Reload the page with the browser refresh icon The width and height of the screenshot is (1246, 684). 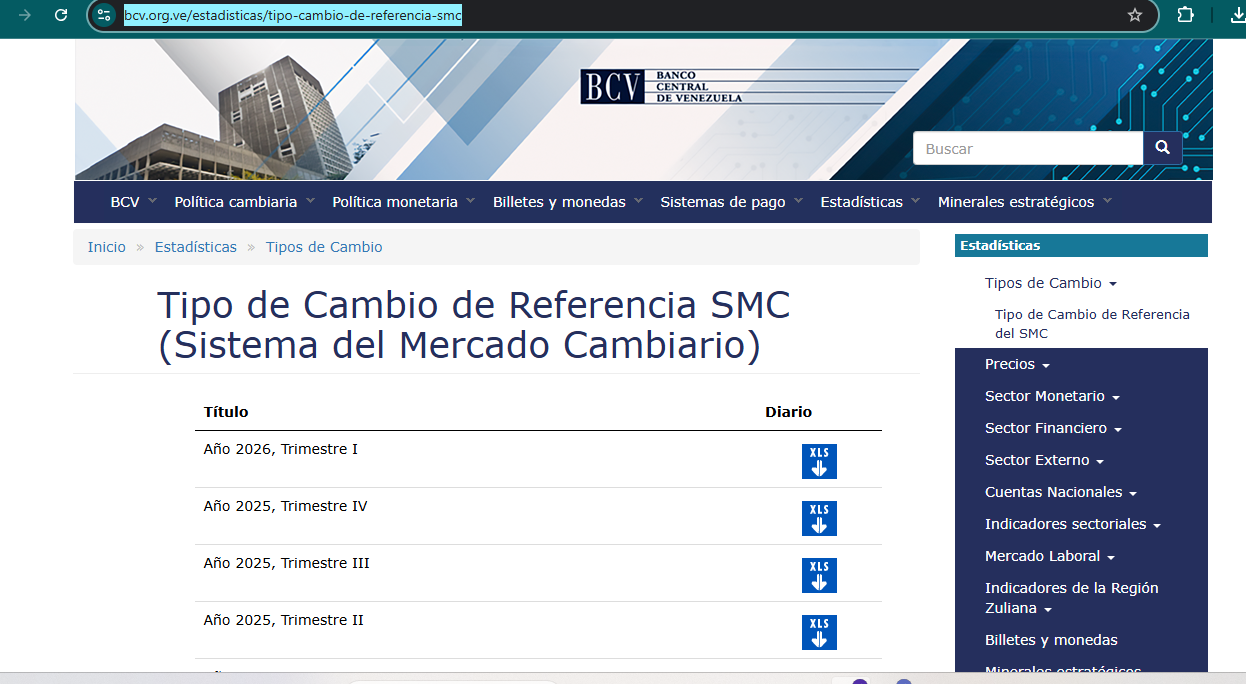(x=61, y=15)
